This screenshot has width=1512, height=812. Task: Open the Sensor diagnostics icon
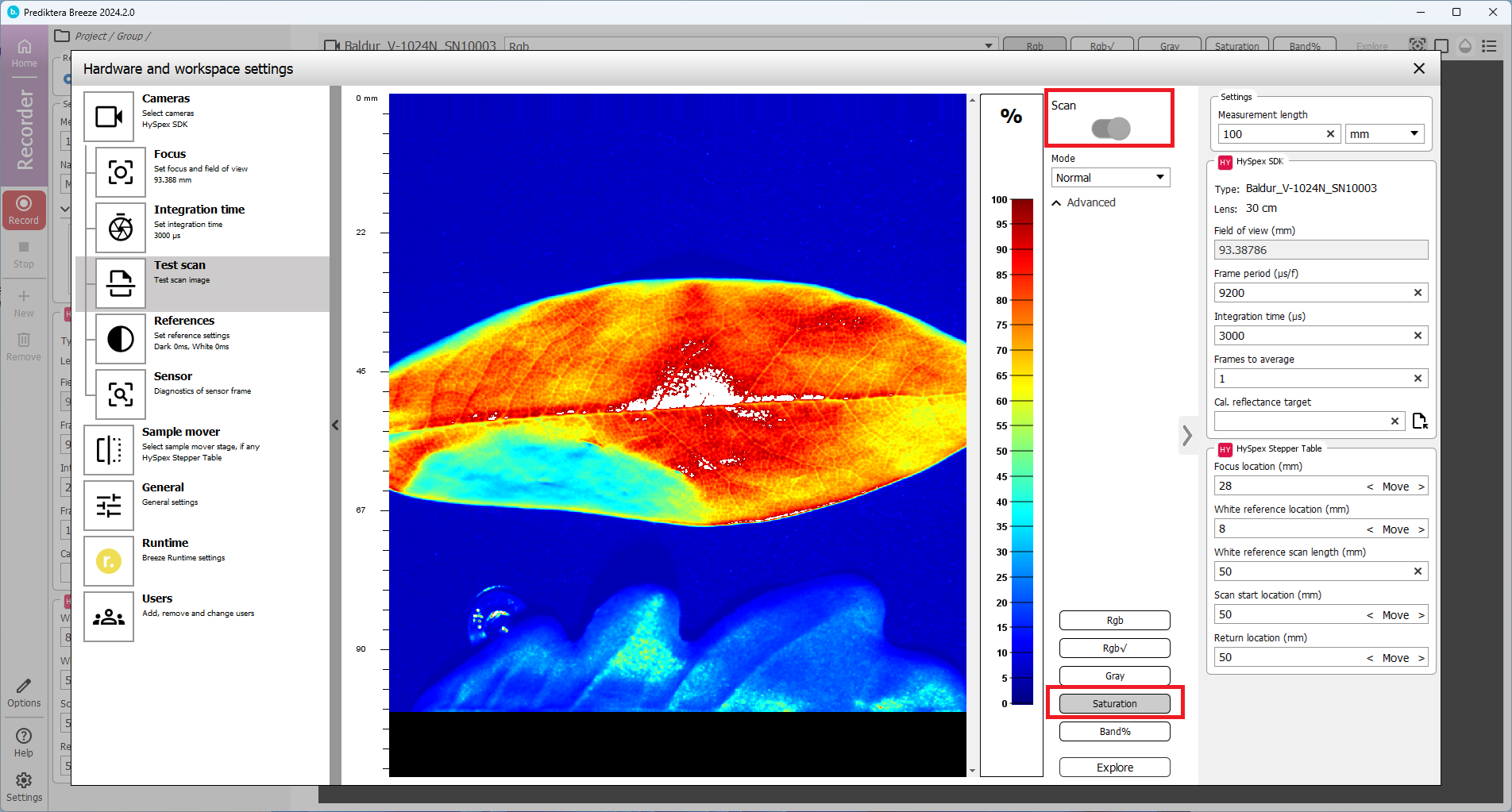point(121,394)
